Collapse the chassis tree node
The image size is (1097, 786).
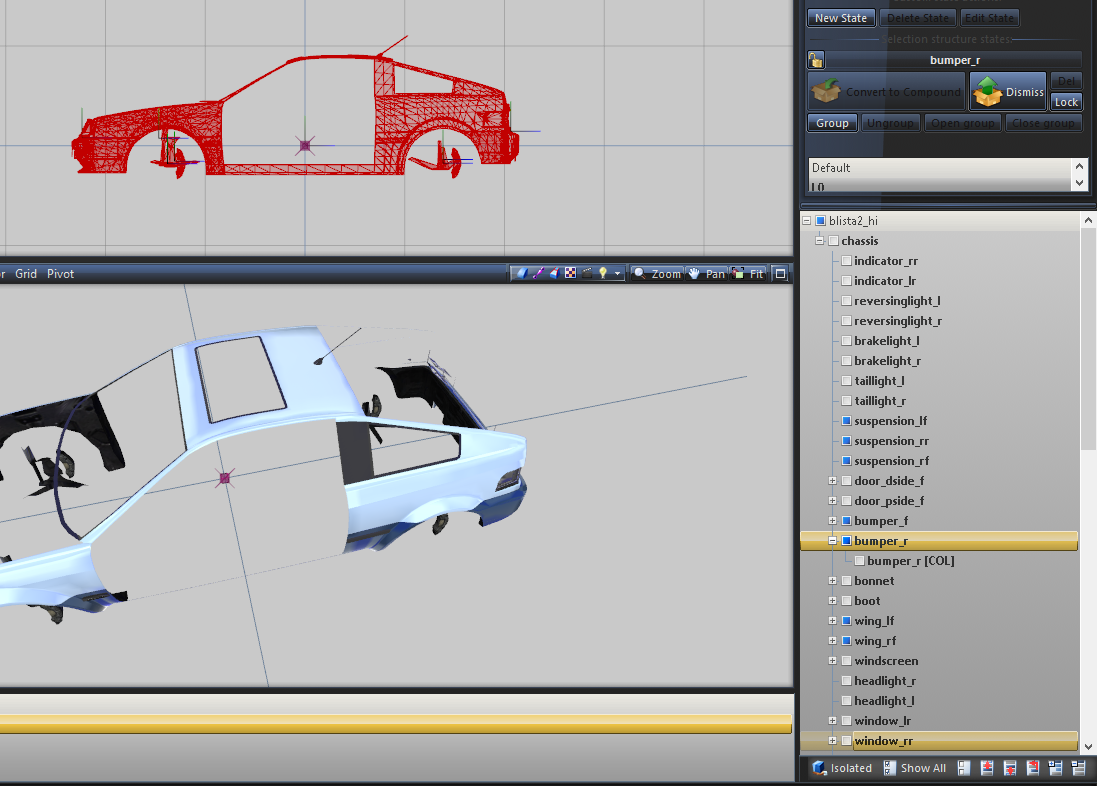819,241
